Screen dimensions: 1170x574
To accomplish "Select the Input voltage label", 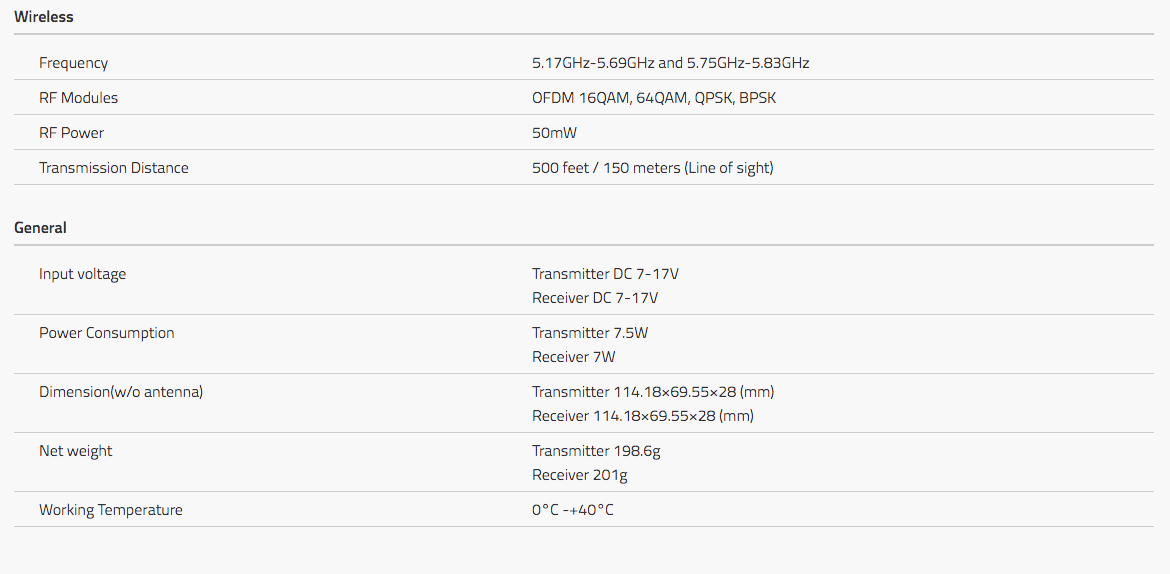I will [x=82, y=274].
